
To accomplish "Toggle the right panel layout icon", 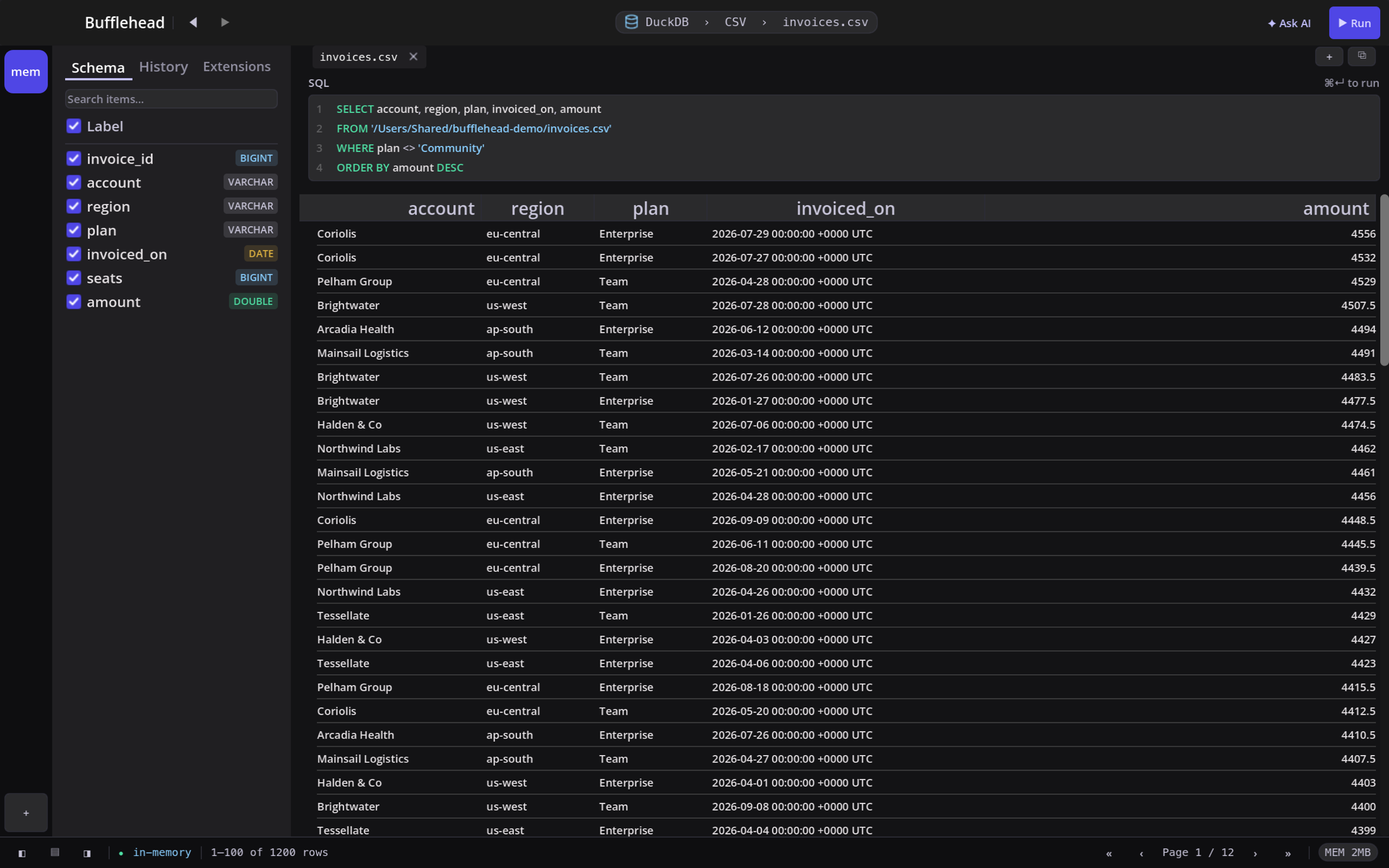I will click(x=87, y=853).
